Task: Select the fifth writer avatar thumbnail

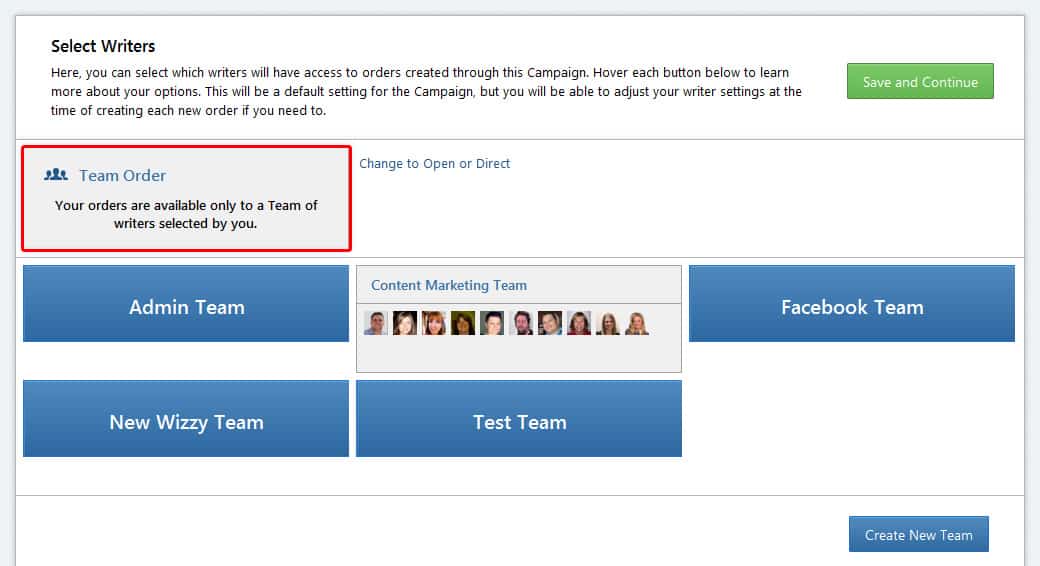Action: click(492, 323)
